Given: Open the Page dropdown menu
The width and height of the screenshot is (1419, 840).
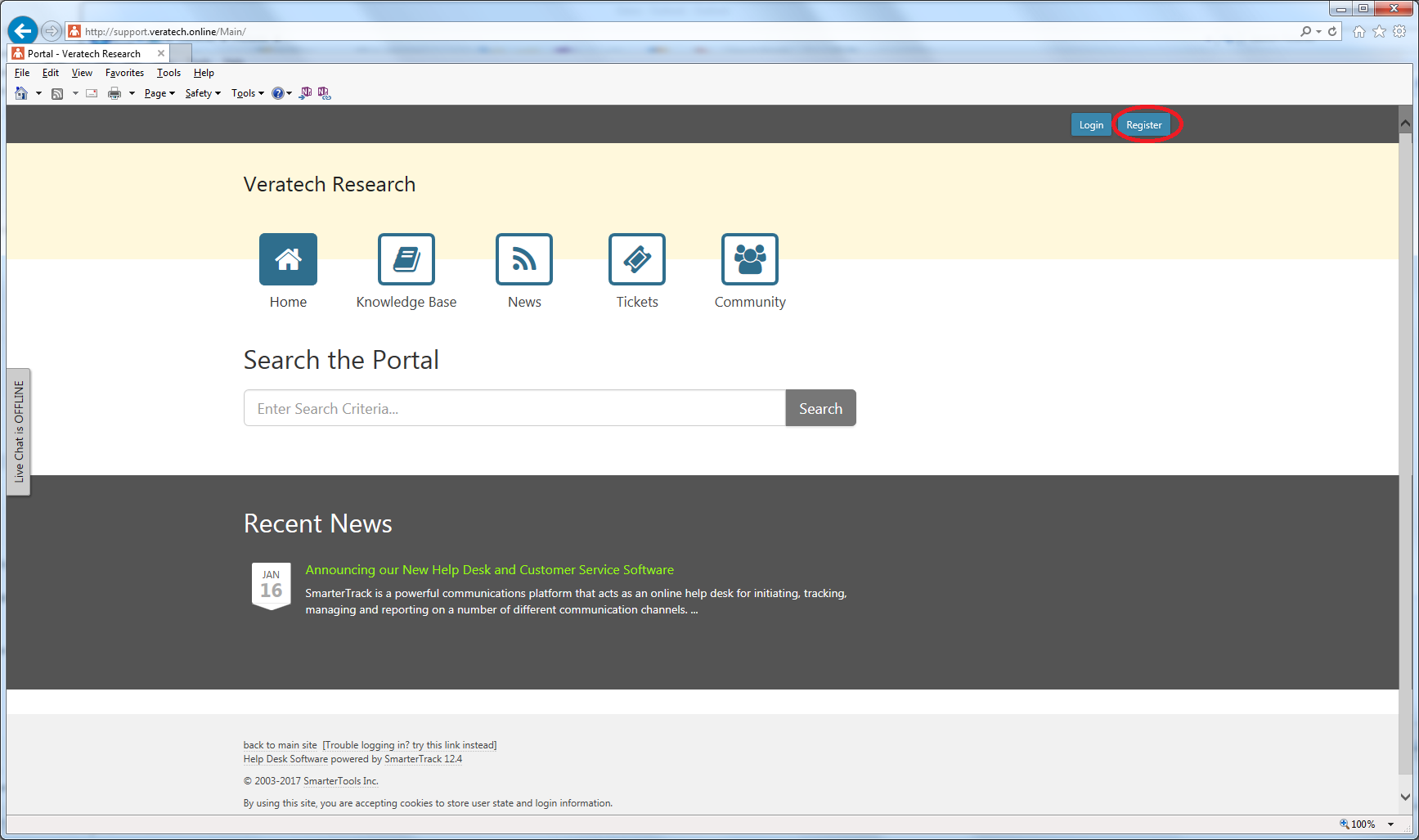Looking at the screenshot, I should (x=159, y=93).
